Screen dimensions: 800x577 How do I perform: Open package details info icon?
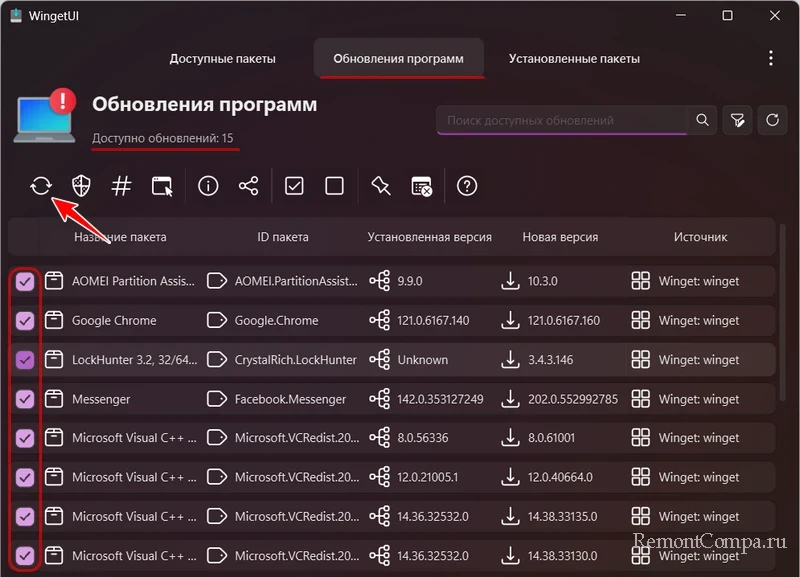208,186
